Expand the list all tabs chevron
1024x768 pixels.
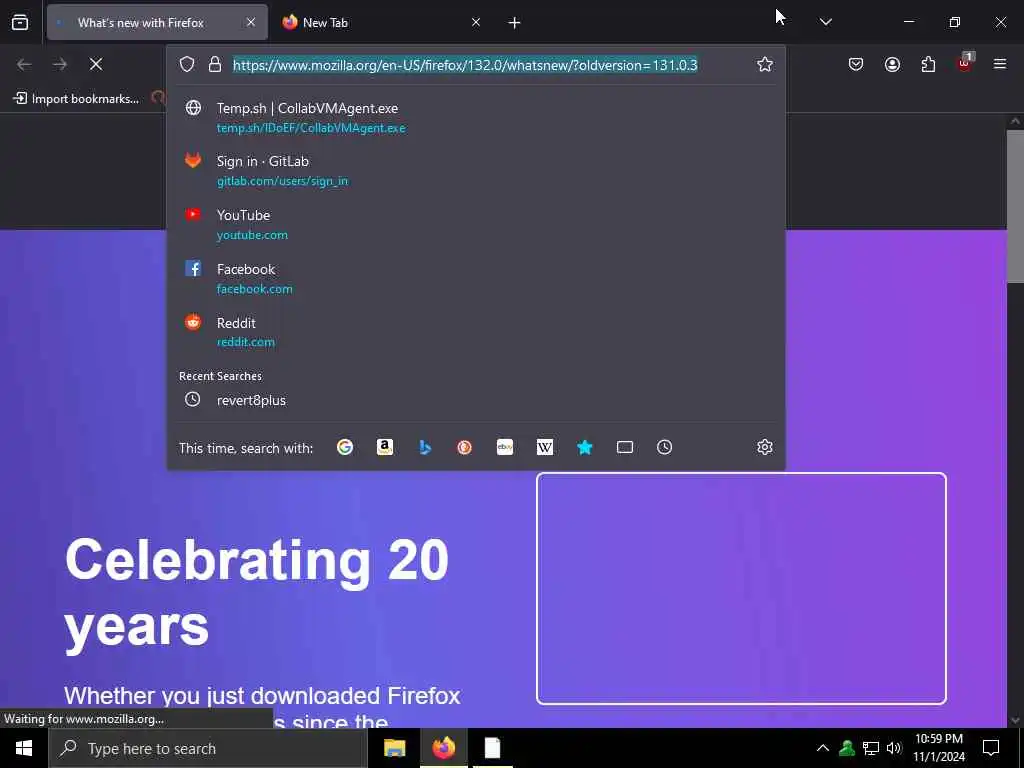pyautogui.click(x=825, y=22)
